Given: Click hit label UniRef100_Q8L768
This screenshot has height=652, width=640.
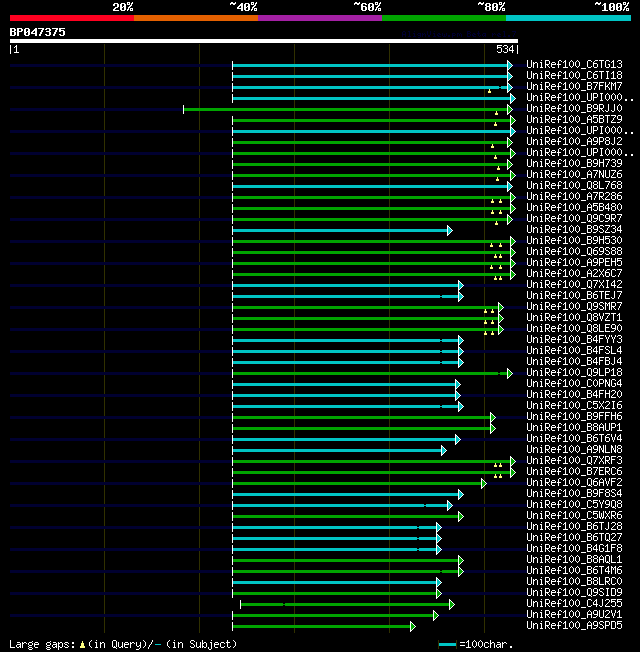Looking at the screenshot, I should 574,185.
